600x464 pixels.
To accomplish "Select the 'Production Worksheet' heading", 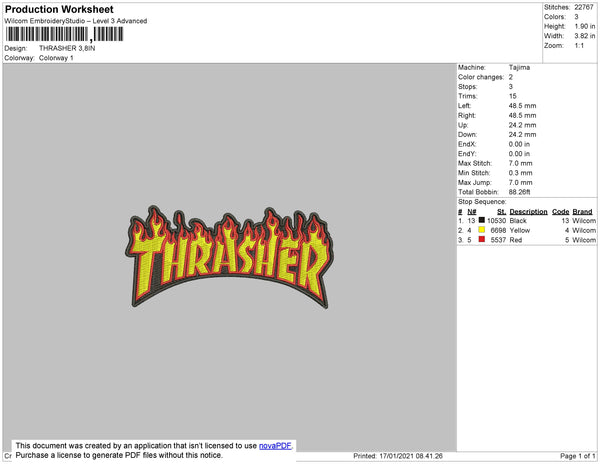I will pyautogui.click(x=59, y=9).
